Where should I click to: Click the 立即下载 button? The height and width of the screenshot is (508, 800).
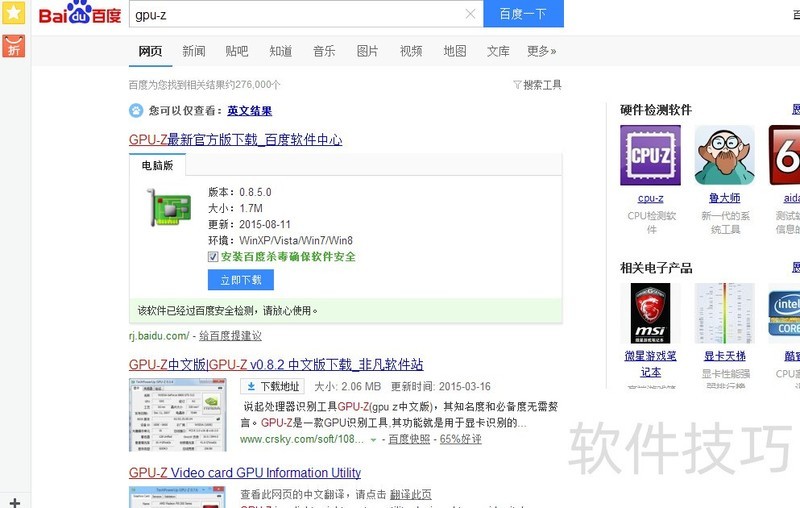(x=241, y=280)
